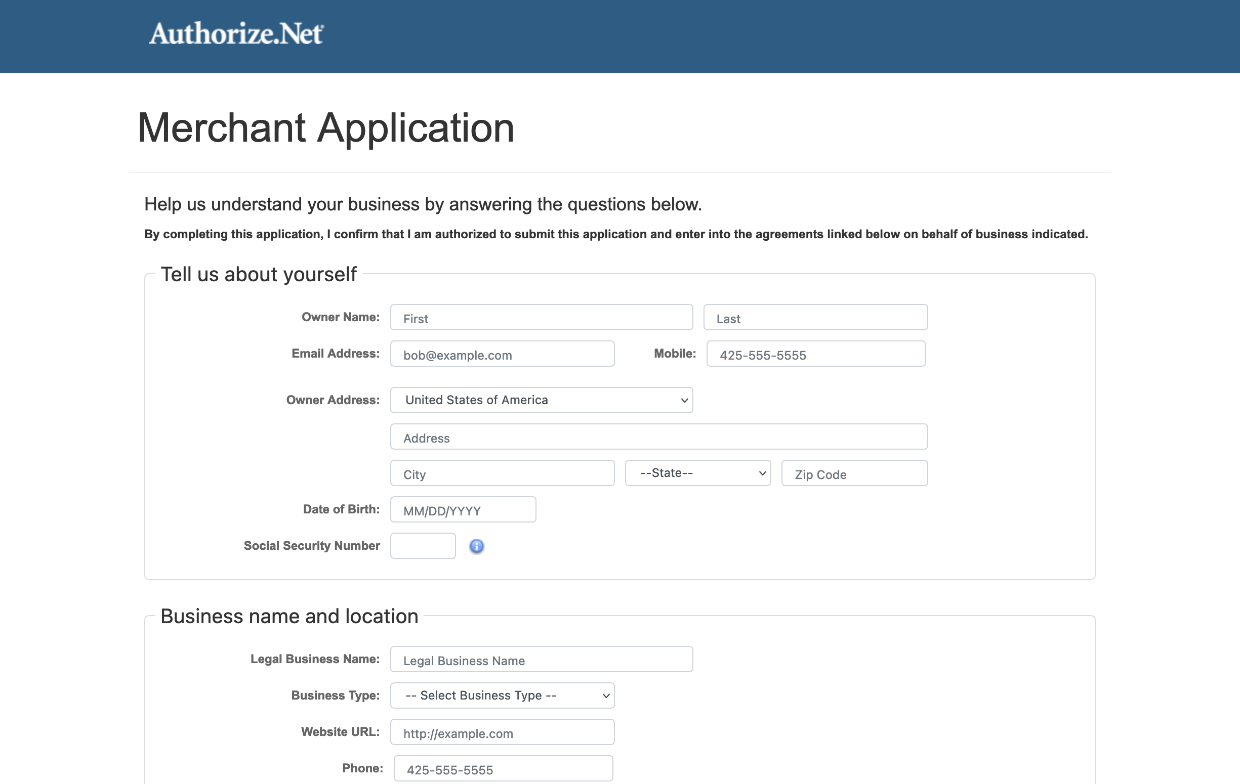Screen dimensions: 1240x784
Task: Click the Tell us about yourself section title
Action: click(x=259, y=274)
